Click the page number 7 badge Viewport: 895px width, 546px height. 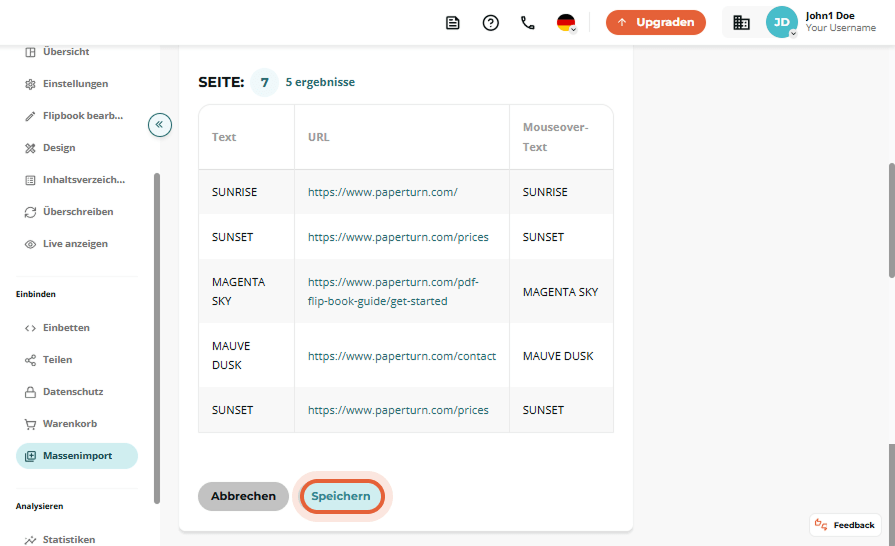click(264, 82)
